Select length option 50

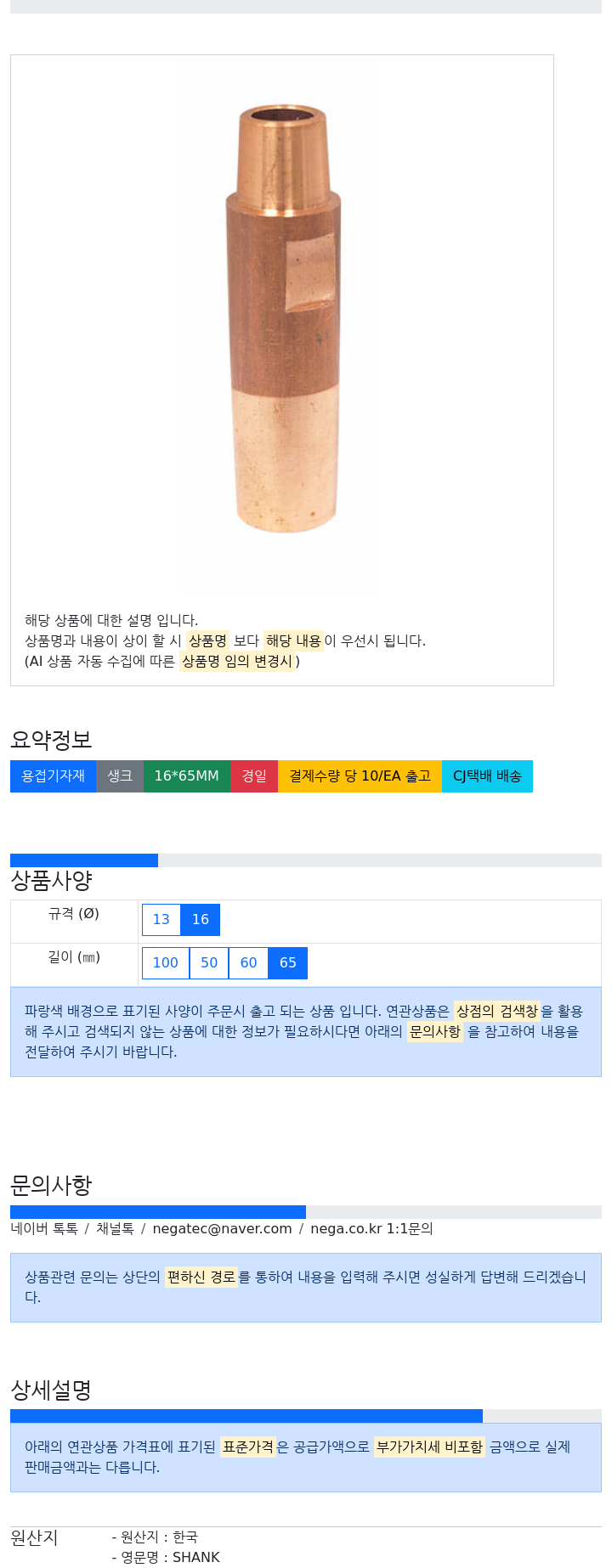point(209,963)
